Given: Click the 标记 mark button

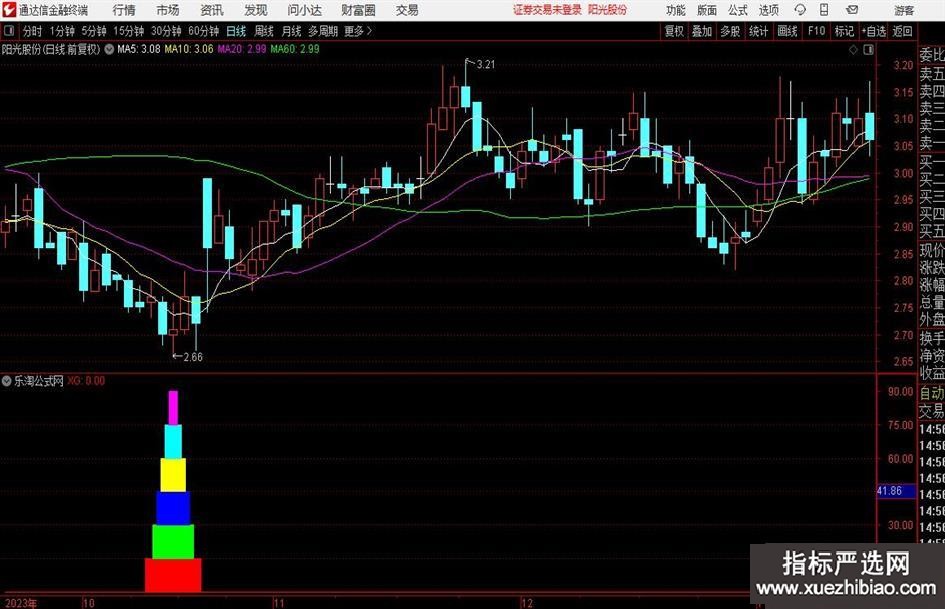Looking at the screenshot, I should (x=844, y=31).
